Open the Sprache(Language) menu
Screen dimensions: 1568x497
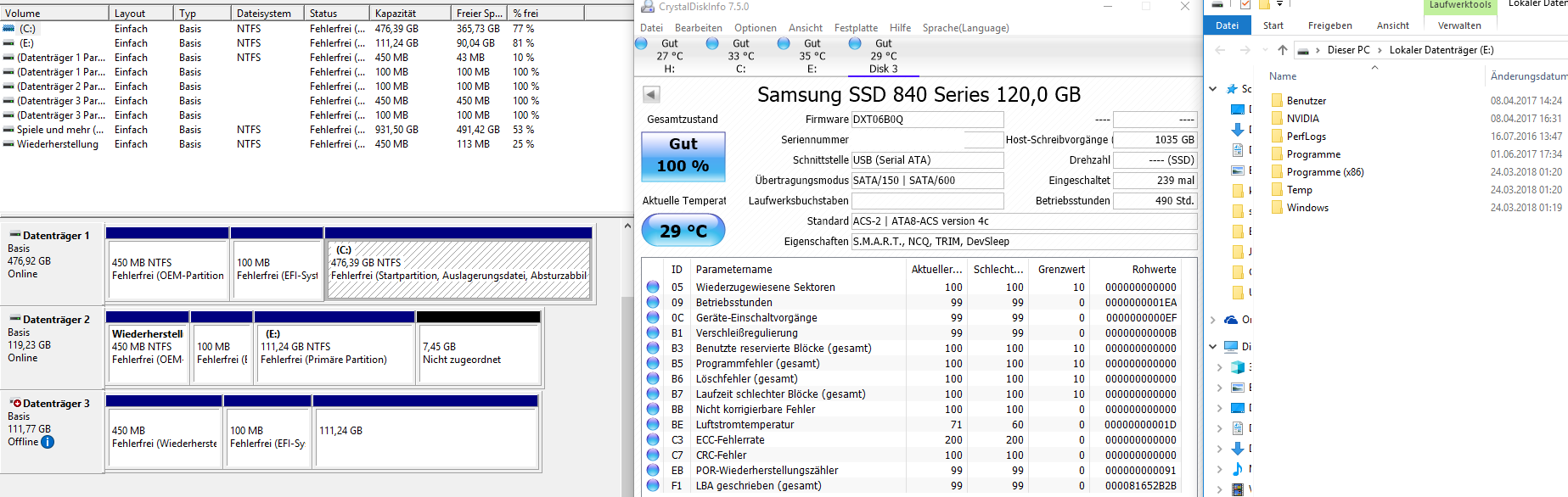click(966, 28)
